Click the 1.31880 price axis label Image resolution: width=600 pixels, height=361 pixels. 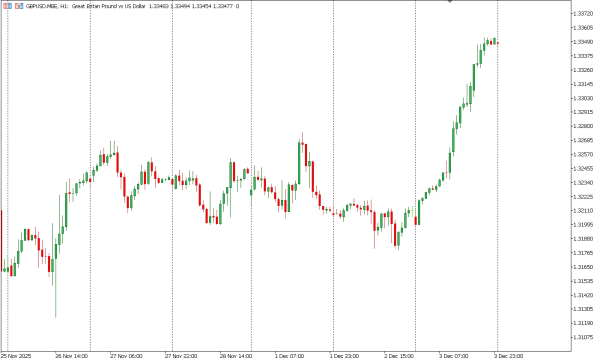pos(582,239)
